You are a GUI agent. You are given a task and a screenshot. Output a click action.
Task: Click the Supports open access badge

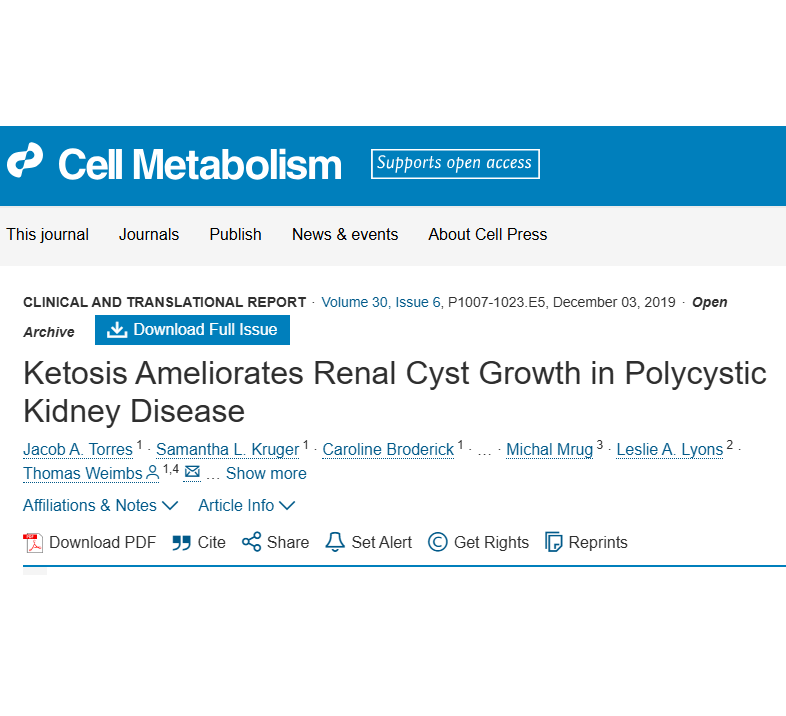[455, 164]
